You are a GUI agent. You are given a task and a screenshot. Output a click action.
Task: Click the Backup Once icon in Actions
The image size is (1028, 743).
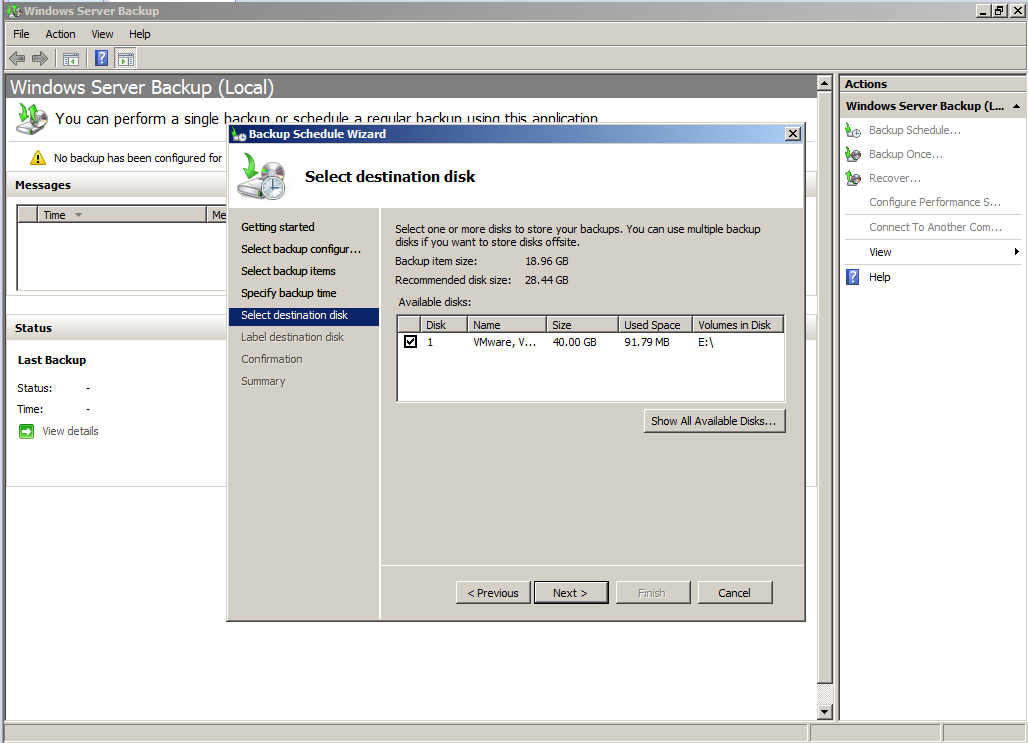point(853,154)
